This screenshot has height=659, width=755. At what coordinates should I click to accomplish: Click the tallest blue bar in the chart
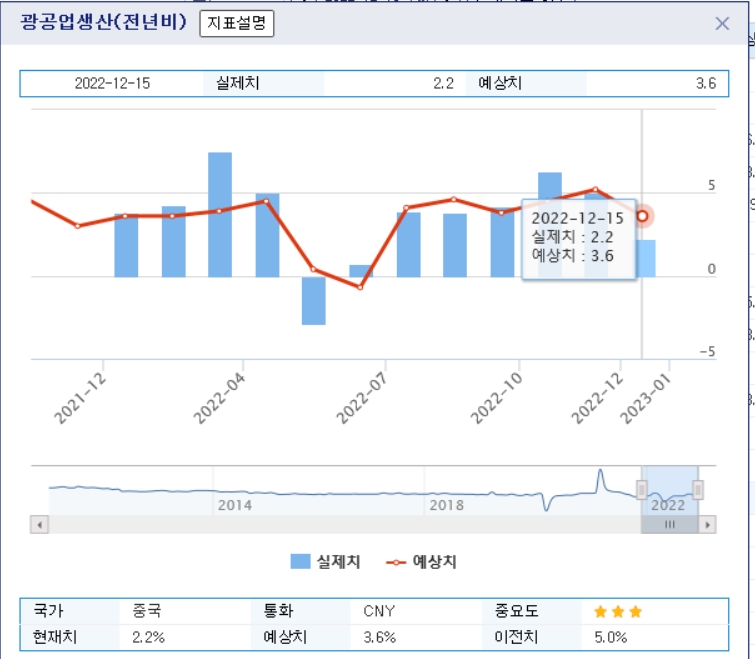220,215
